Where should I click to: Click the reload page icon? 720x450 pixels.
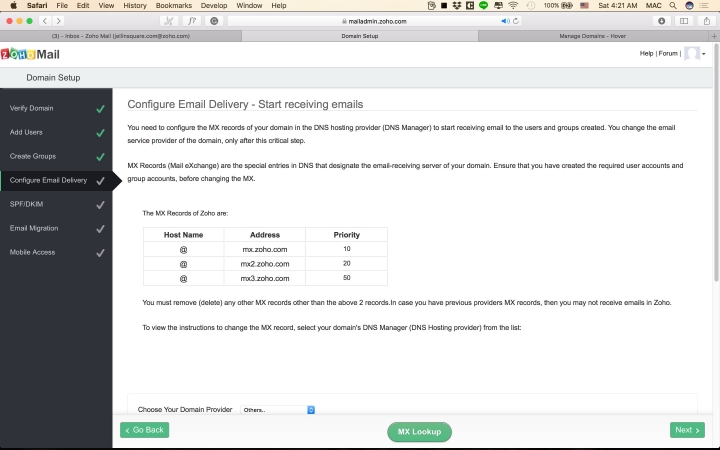[516, 21]
